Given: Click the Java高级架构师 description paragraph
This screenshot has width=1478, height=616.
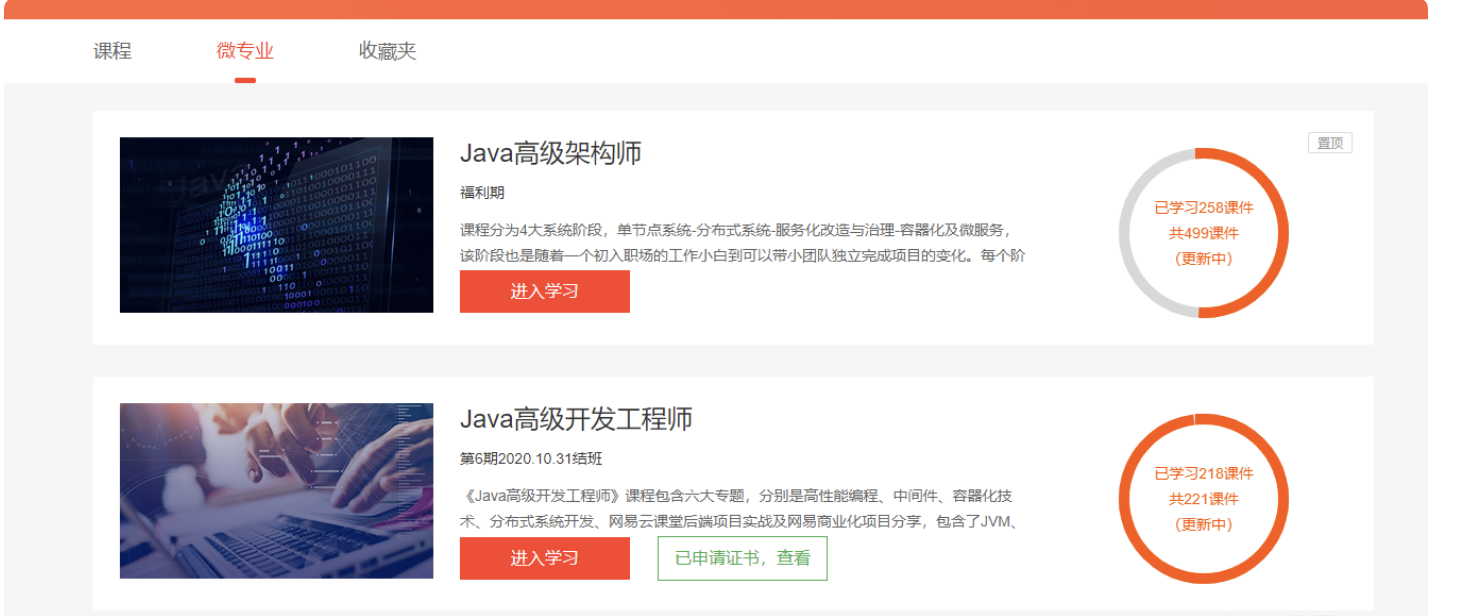Looking at the screenshot, I should coord(743,242).
